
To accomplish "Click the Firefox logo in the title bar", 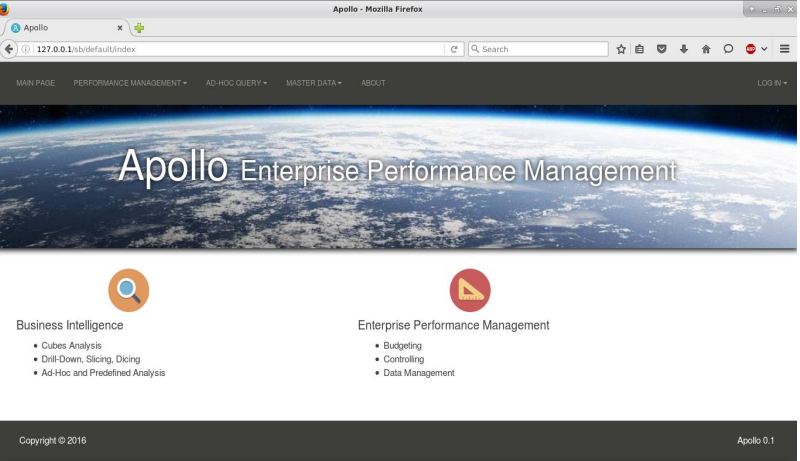I will pos(5,9).
